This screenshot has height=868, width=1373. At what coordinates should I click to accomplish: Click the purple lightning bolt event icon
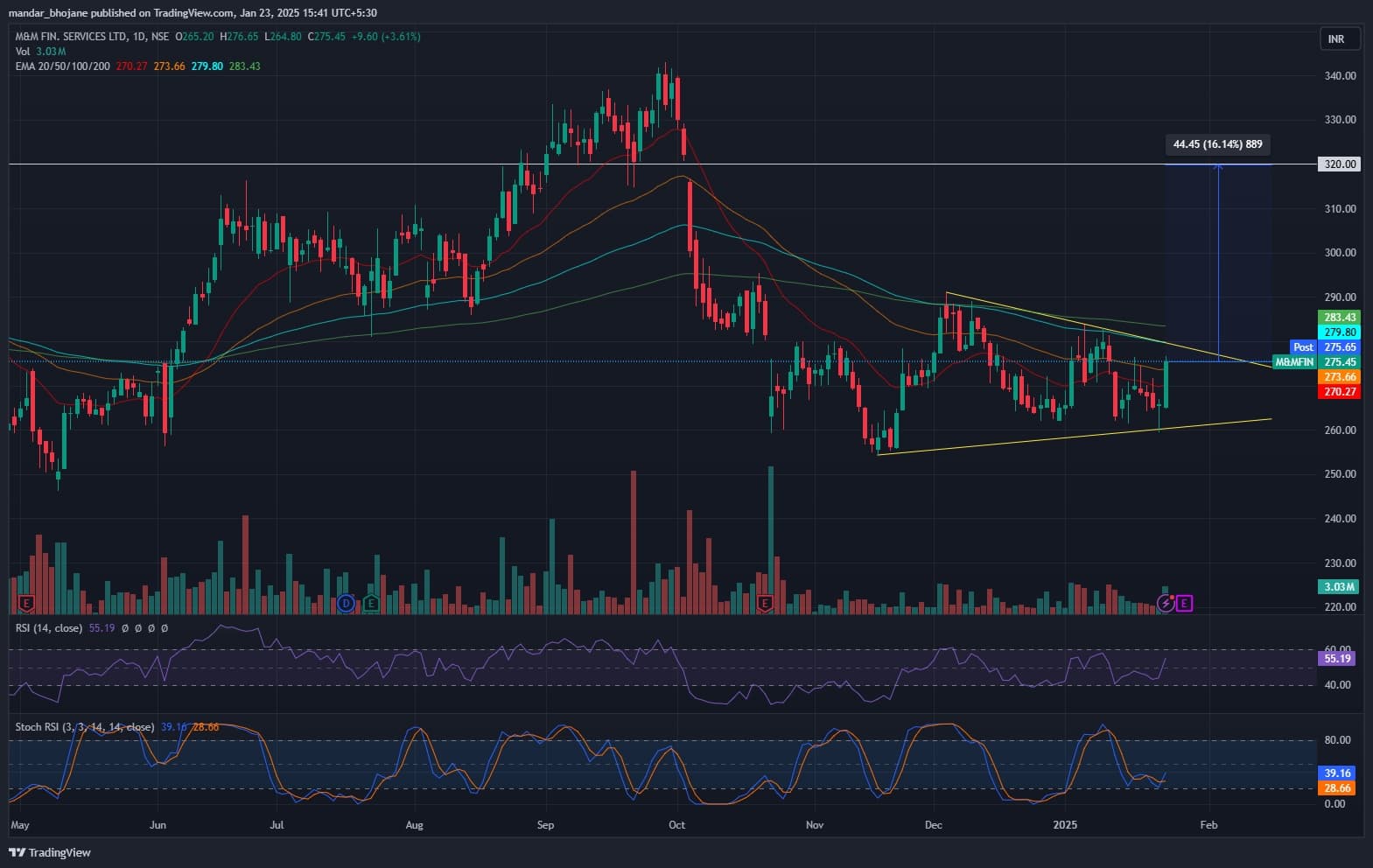(x=1166, y=603)
